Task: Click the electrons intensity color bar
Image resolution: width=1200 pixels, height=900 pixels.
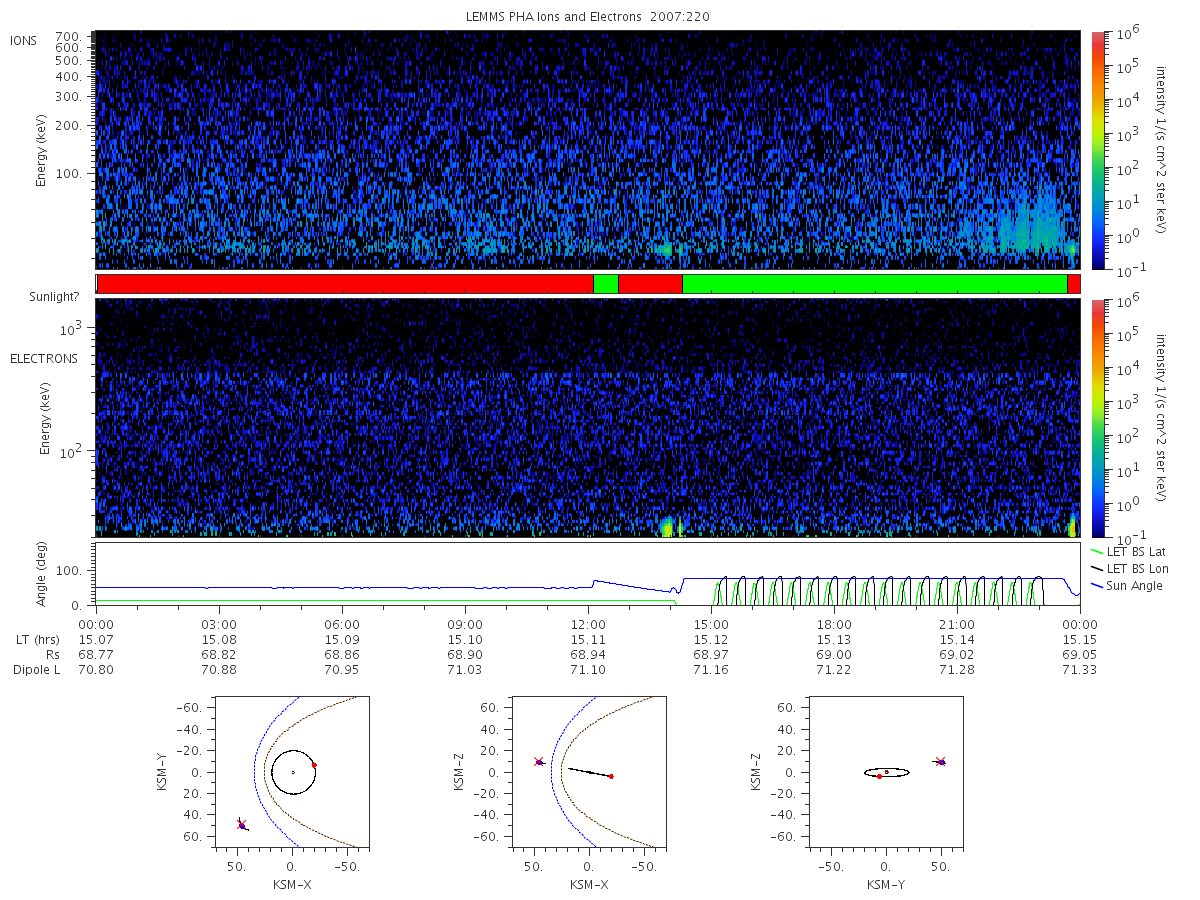Action: [x=1097, y=418]
